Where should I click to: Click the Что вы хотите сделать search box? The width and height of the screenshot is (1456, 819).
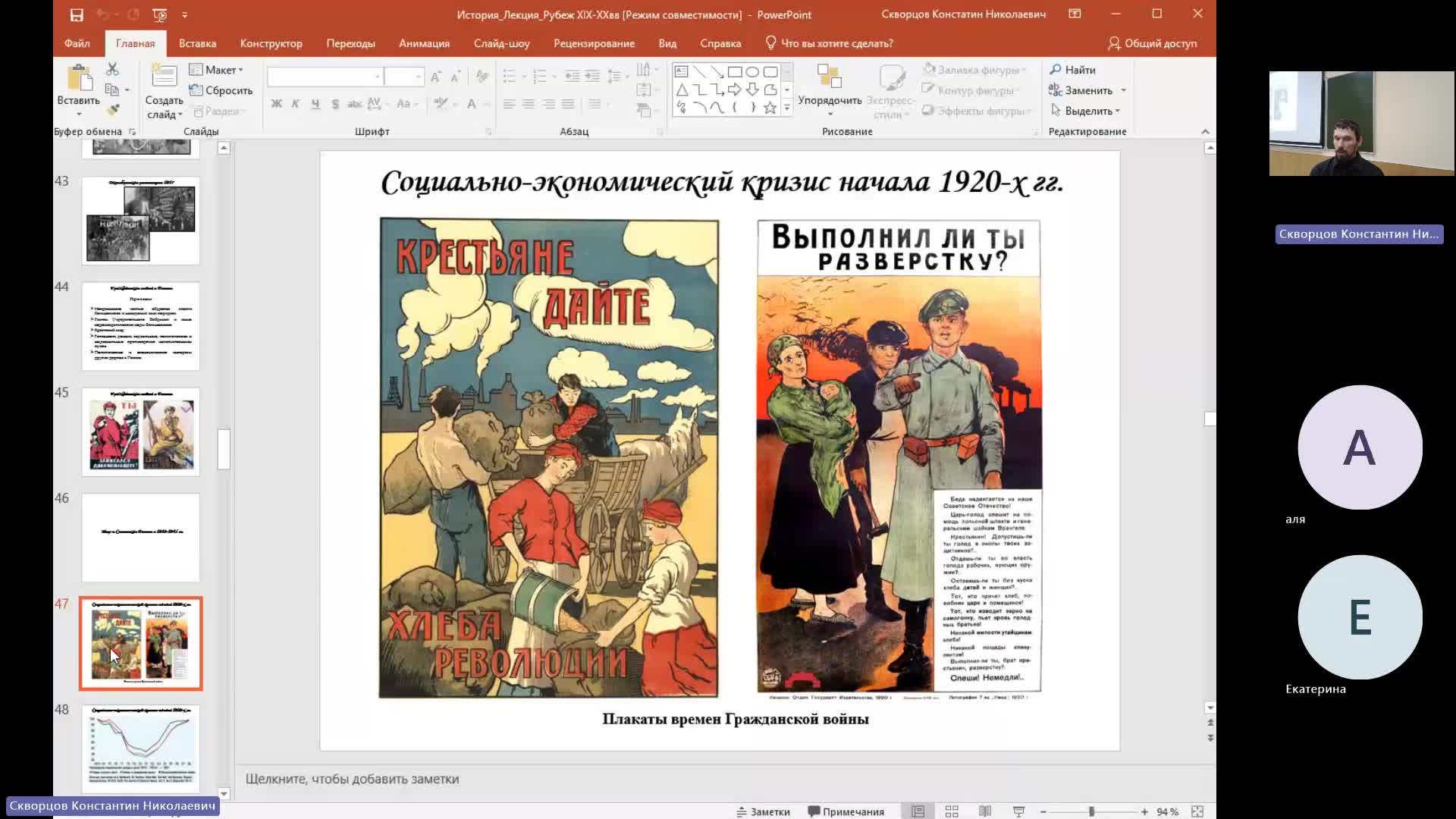[829, 43]
